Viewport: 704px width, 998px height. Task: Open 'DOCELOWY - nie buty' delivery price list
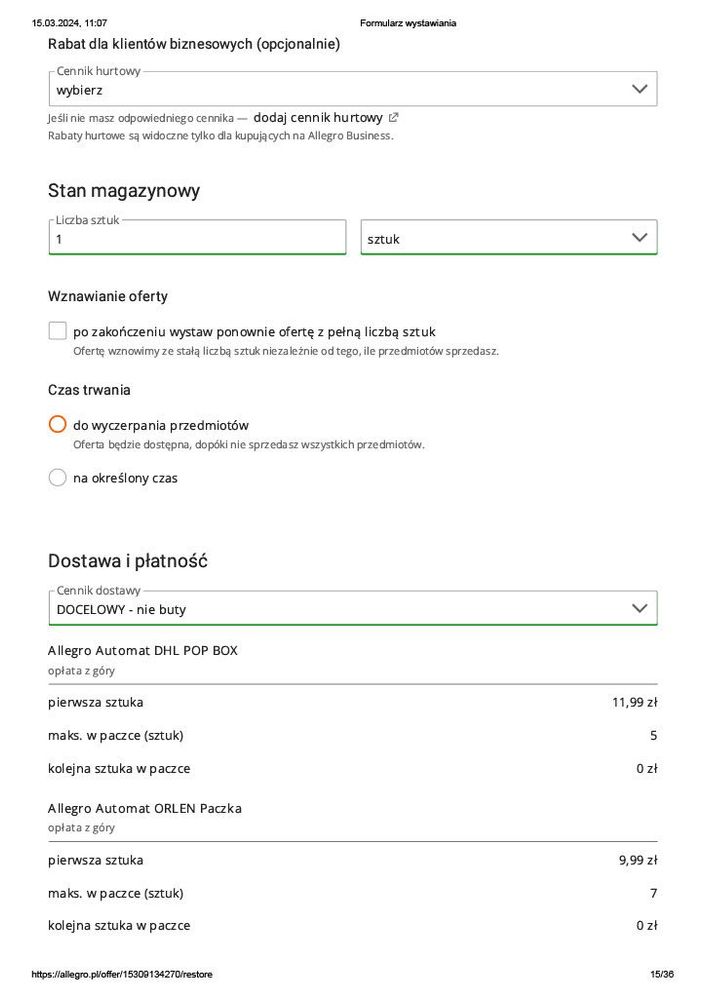coord(340,608)
